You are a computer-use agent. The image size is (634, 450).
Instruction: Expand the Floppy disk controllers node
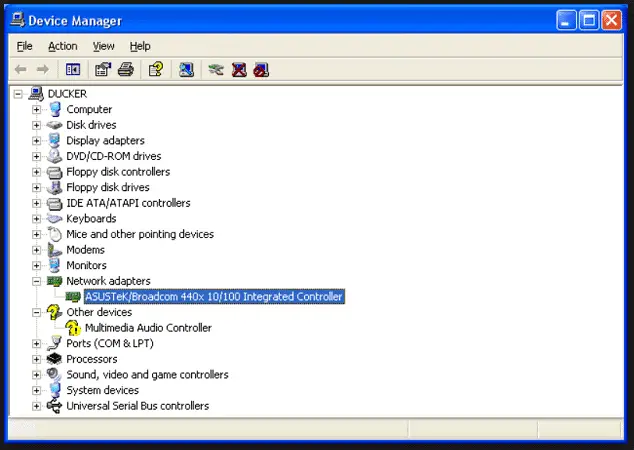36,172
